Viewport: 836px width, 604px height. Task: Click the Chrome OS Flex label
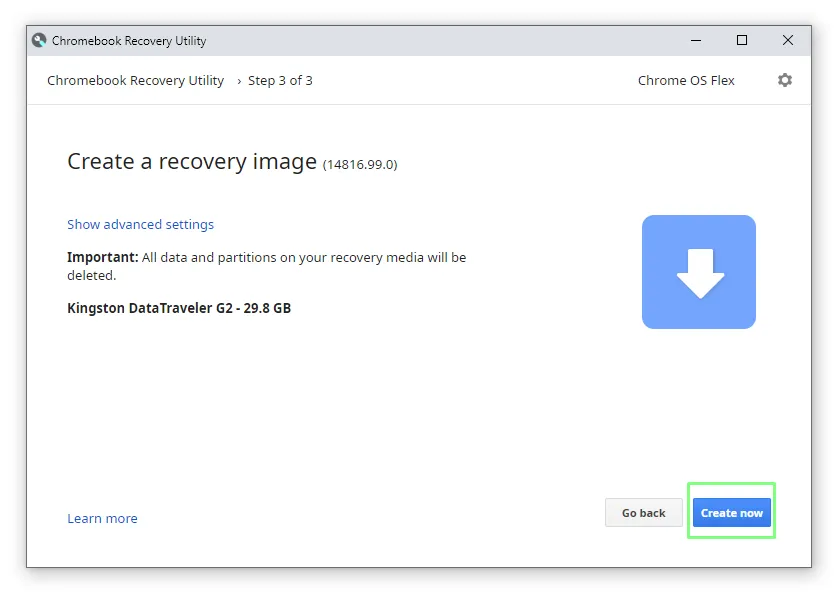686,81
